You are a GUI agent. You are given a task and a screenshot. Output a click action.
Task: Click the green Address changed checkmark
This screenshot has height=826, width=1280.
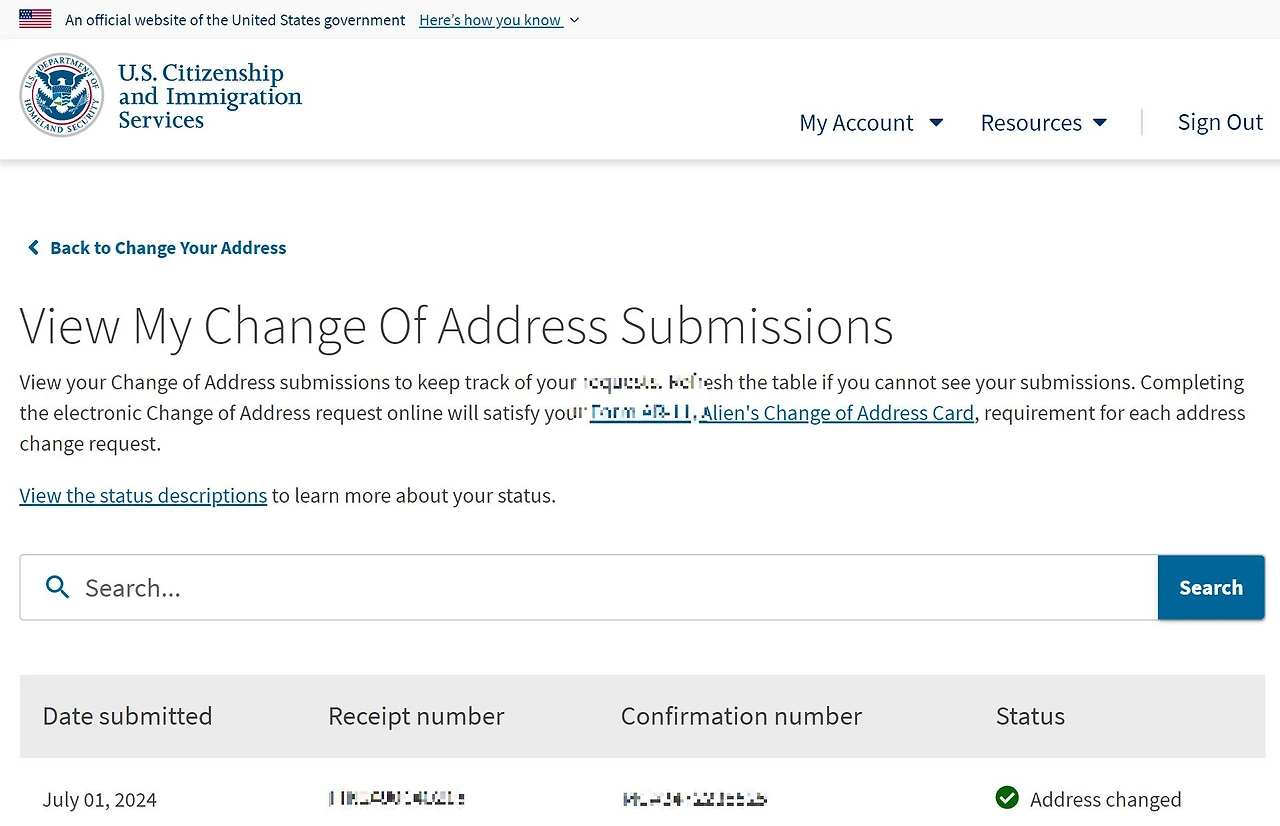tap(1007, 798)
